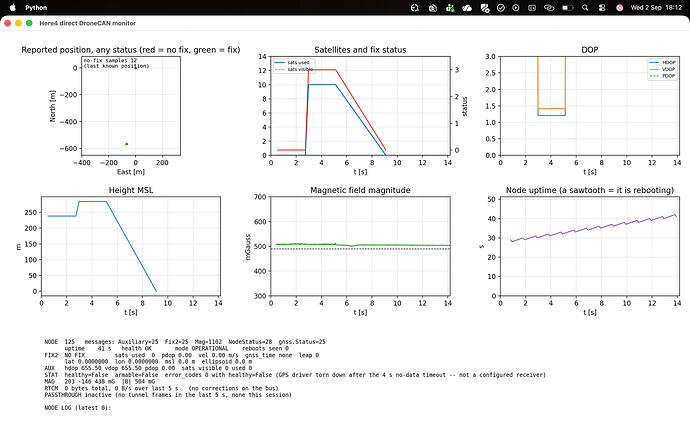
Task: Click the date and time Wed 2 Sep 18:12
Action: (x=656, y=7)
